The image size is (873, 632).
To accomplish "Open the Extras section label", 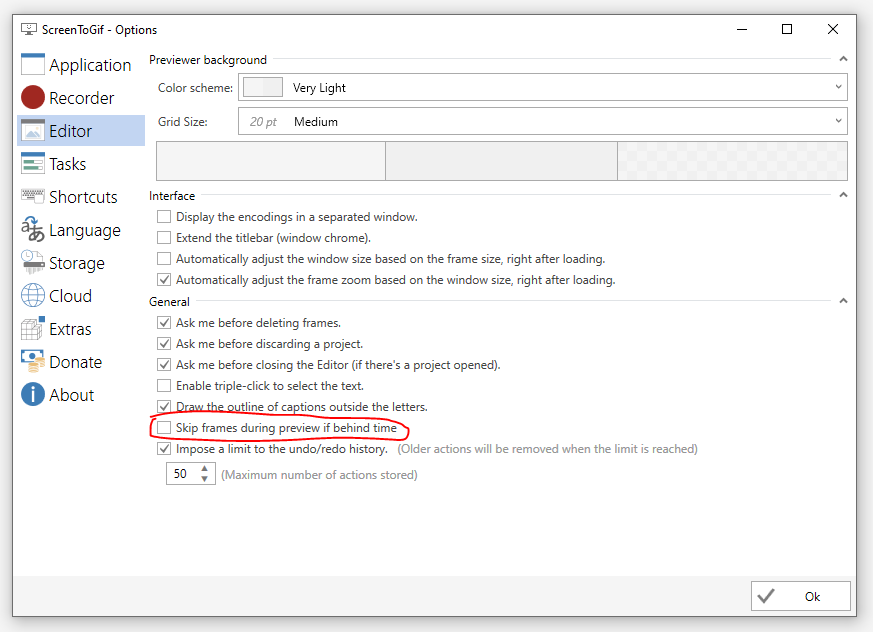I will click(x=70, y=329).
